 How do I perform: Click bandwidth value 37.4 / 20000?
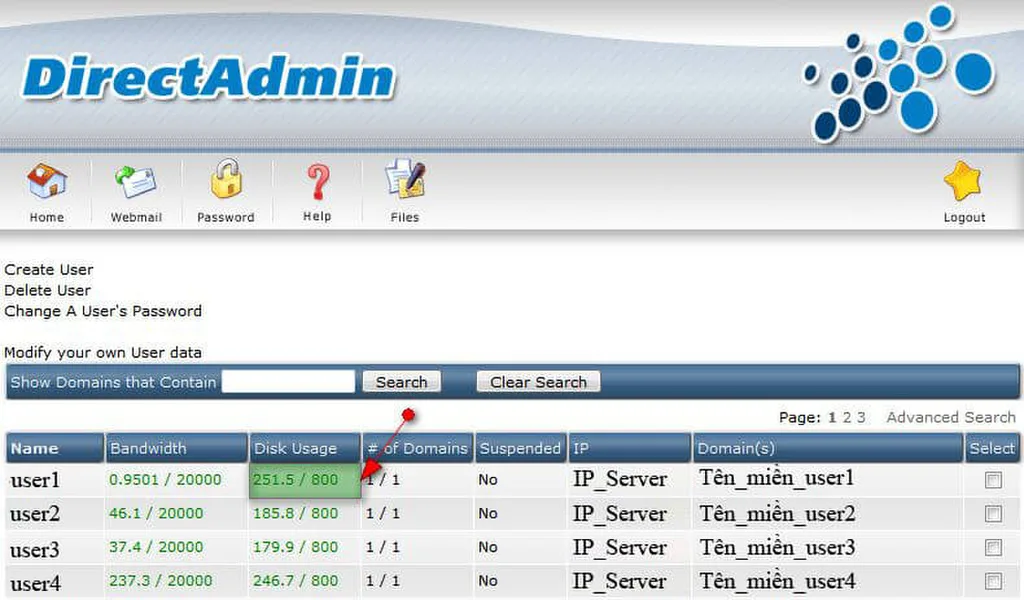156,547
